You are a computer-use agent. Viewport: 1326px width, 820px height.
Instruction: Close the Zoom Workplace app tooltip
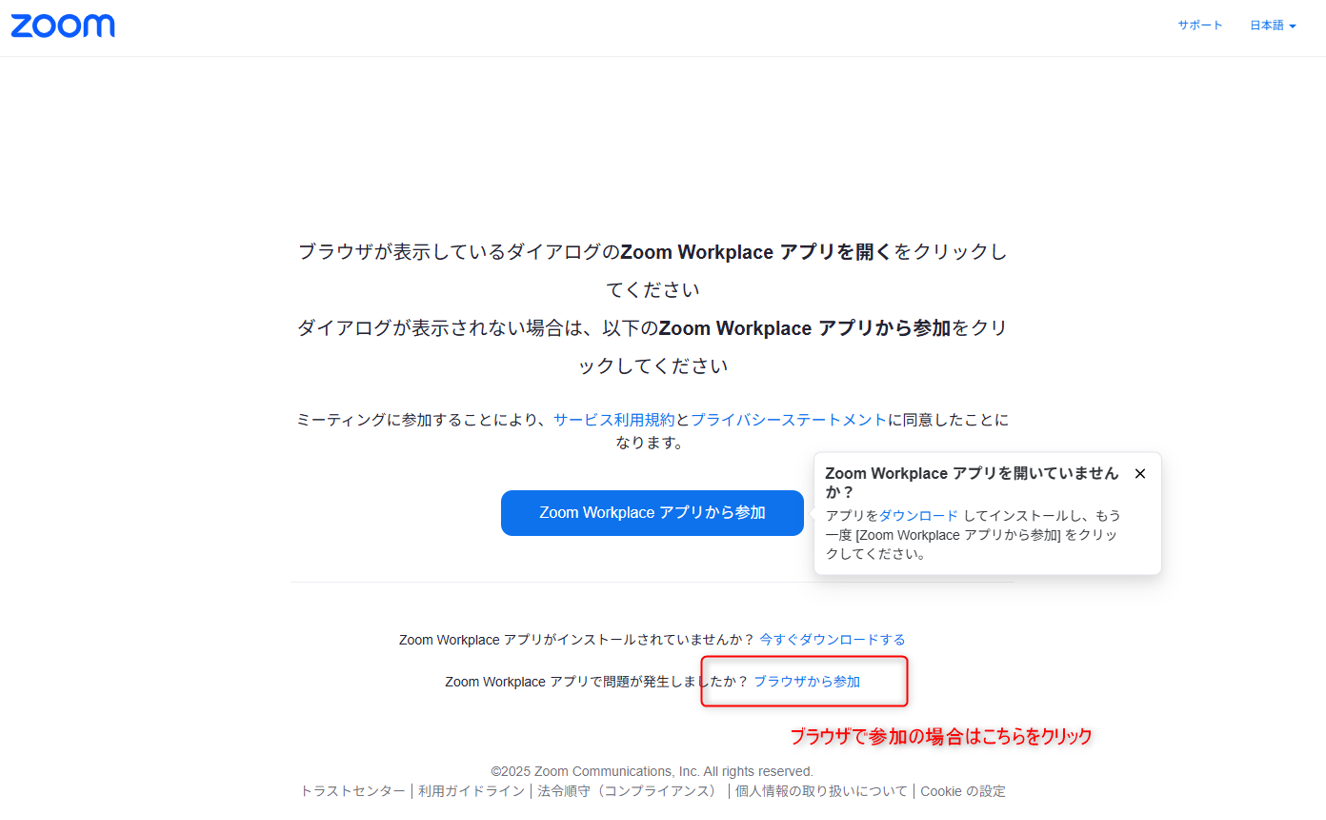click(1140, 474)
